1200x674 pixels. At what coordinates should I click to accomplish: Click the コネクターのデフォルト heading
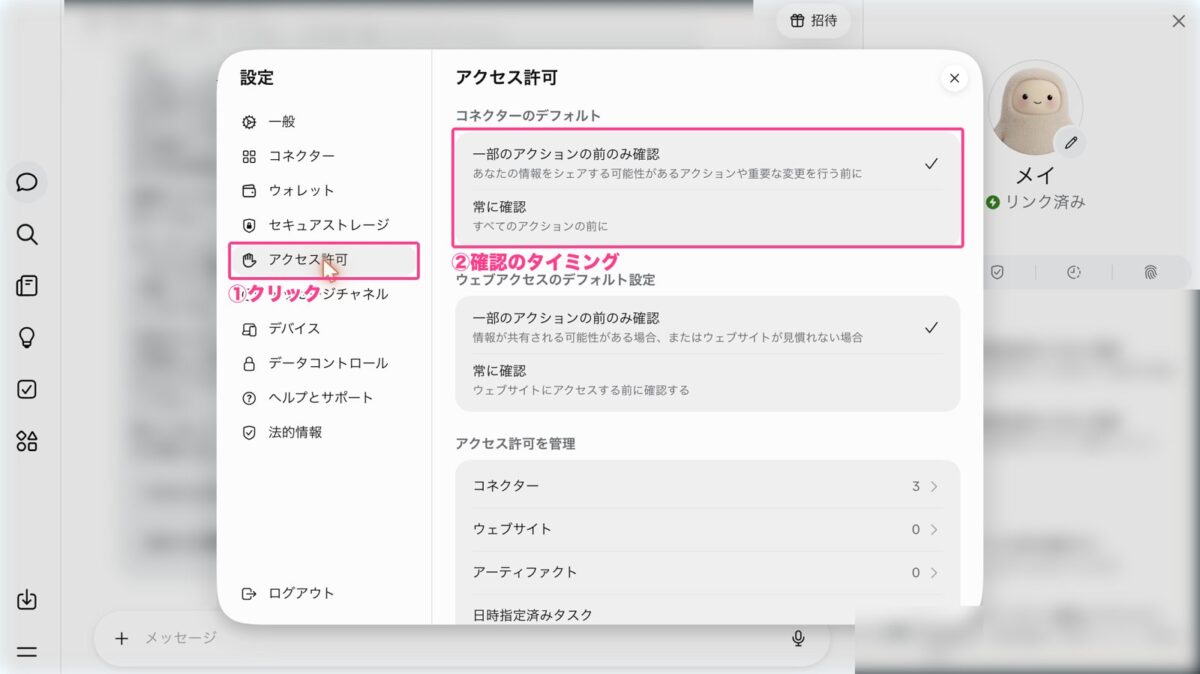[x=528, y=116]
